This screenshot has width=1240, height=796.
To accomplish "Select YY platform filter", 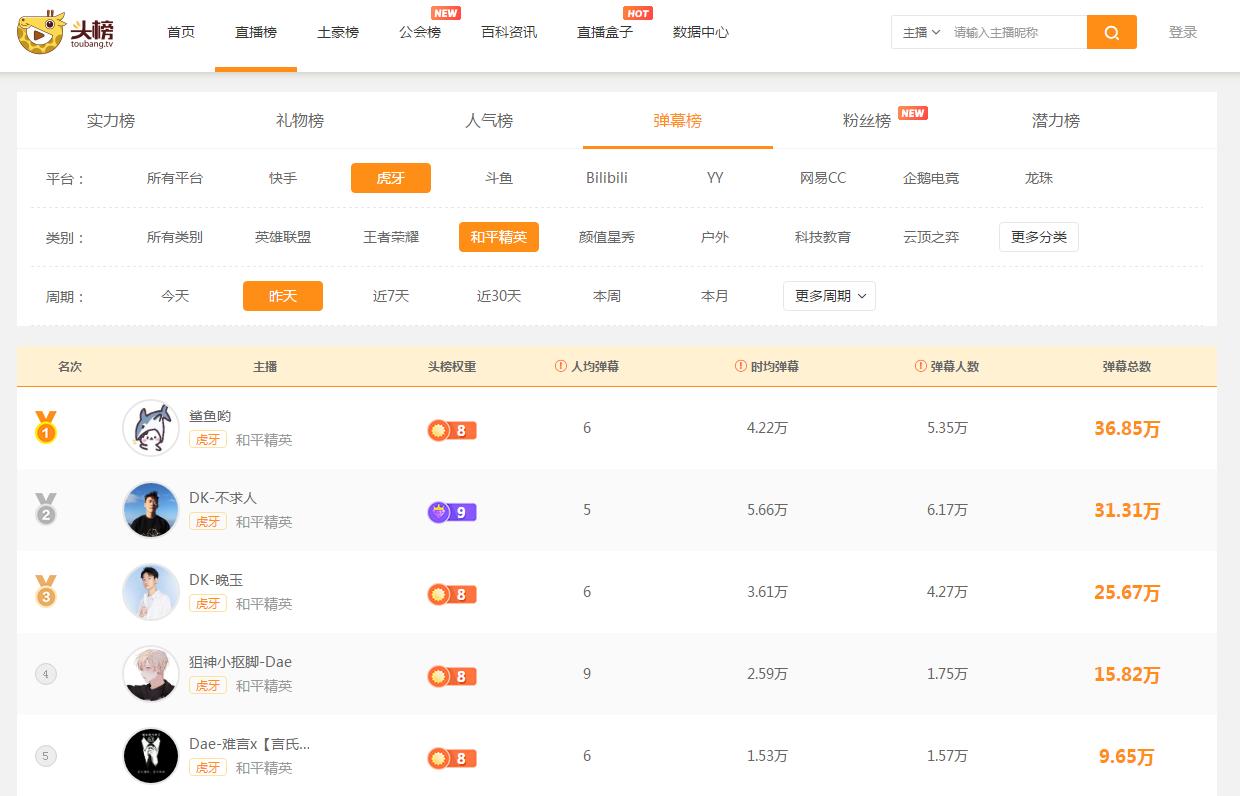I will point(715,178).
